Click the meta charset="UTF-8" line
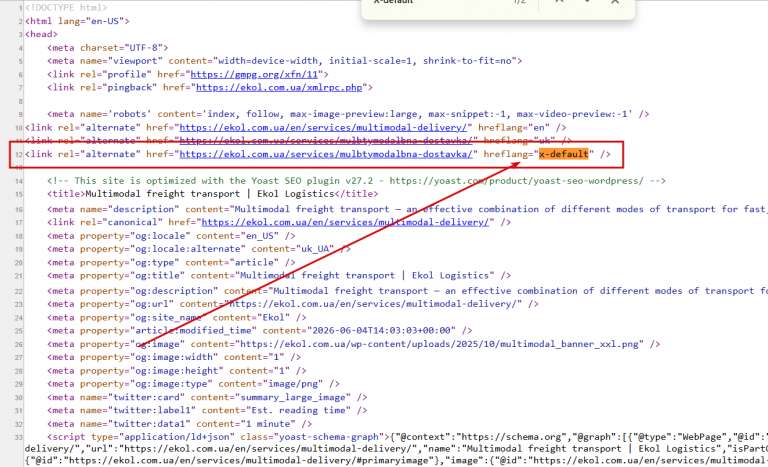Image resolution: width=768 pixels, height=467 pixels. click(108, 48)
